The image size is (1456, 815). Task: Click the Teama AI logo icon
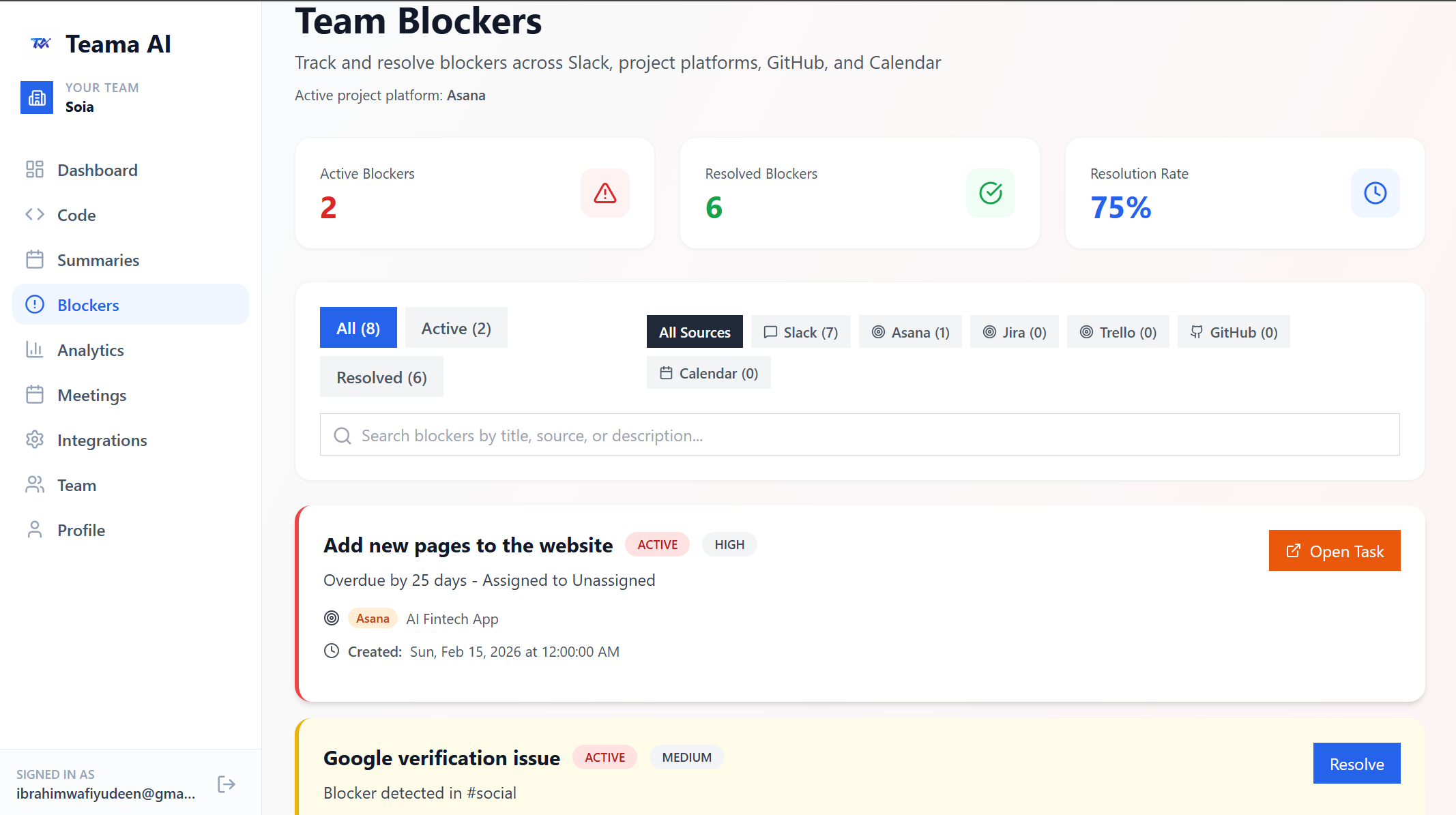41,44
